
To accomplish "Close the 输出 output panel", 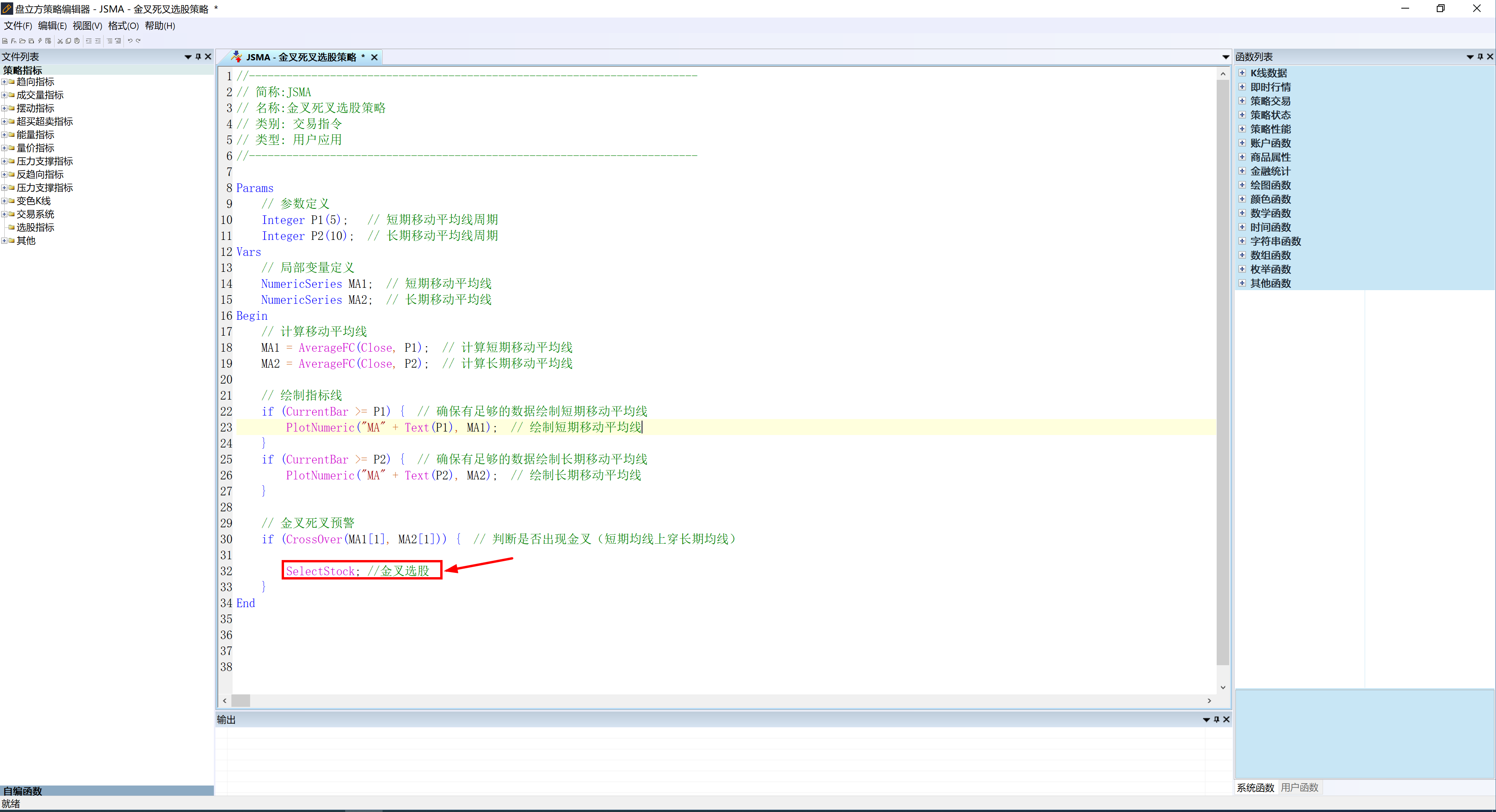I will pyautogui.click(x=1226, y=719).
